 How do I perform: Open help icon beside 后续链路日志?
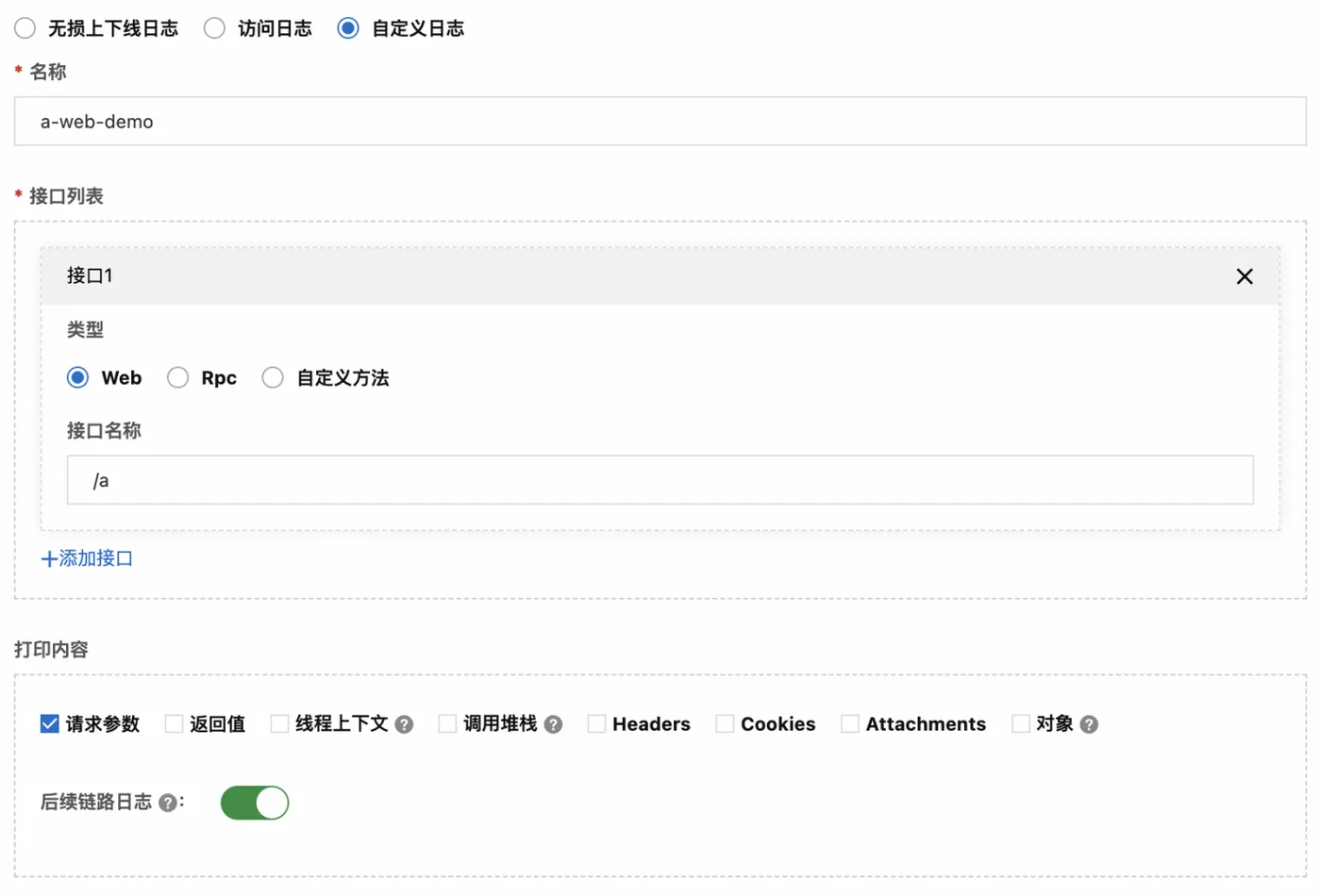(x=167, y=803)
